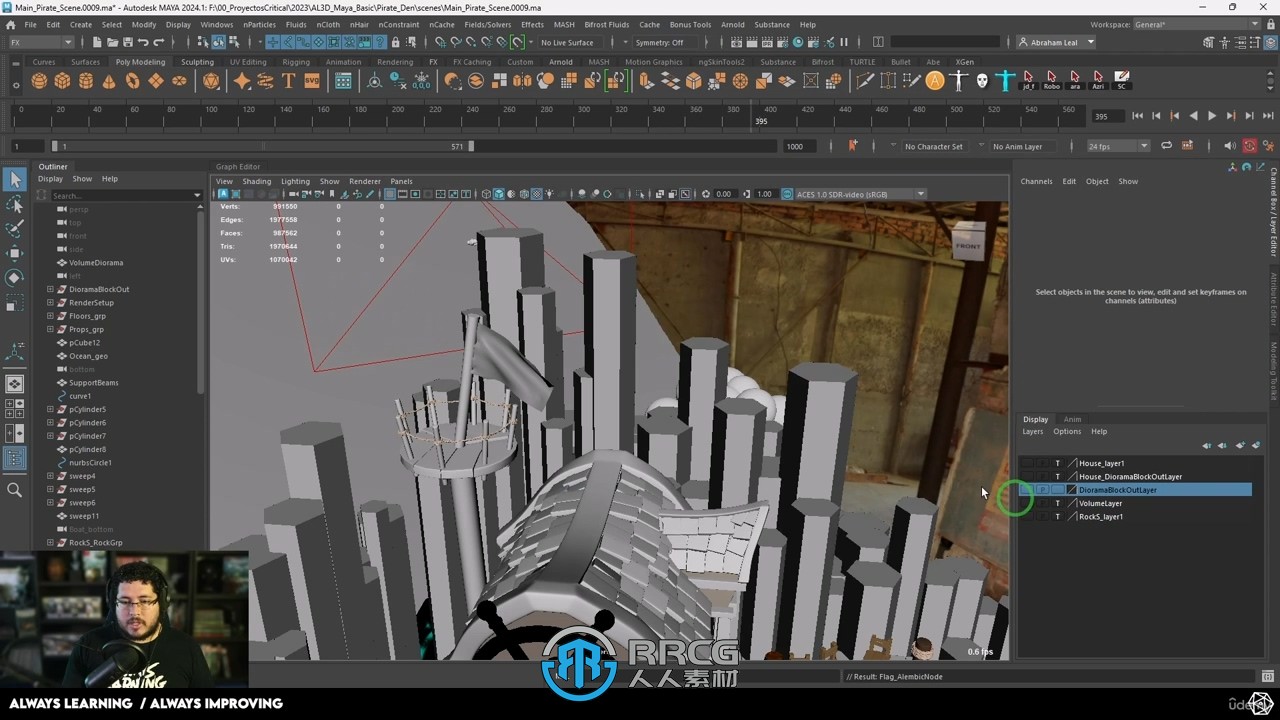Go to start of playback range
Viewport: 1280px width, 720px height.
(1137, 116)
